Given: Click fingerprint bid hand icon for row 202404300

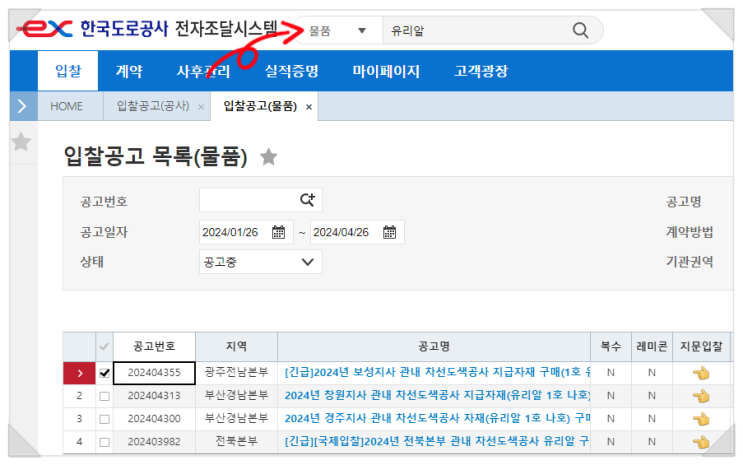Looking at the screenshot, I should 701,419.
